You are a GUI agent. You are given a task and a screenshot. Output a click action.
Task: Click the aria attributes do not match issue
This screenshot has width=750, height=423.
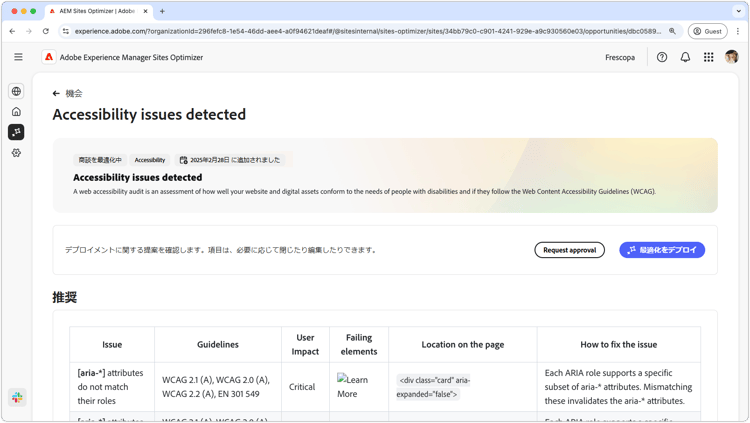(110, 387)
